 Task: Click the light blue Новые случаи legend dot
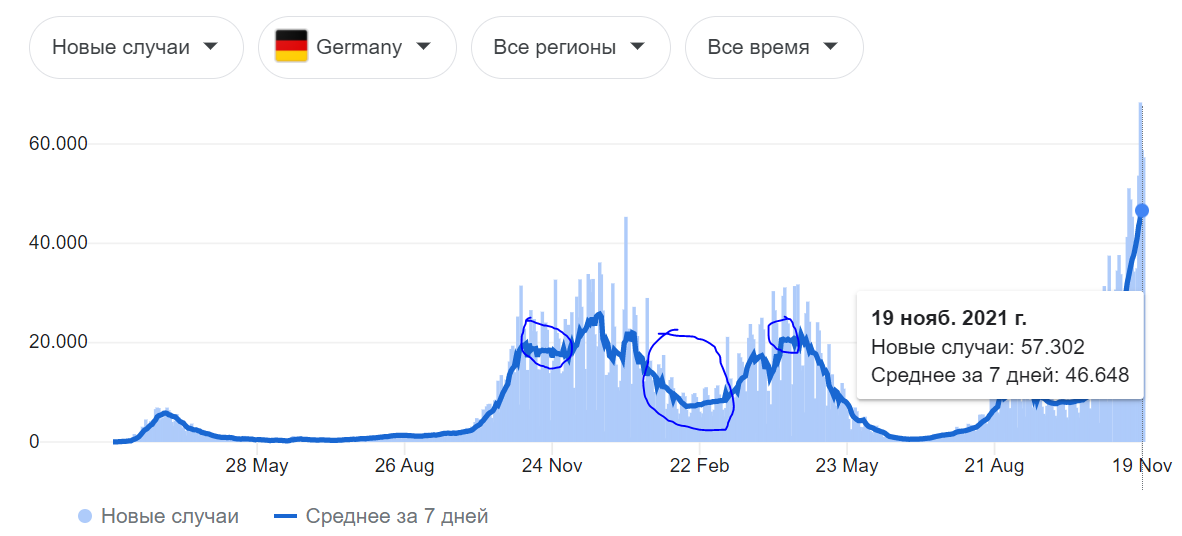point(85,516)
